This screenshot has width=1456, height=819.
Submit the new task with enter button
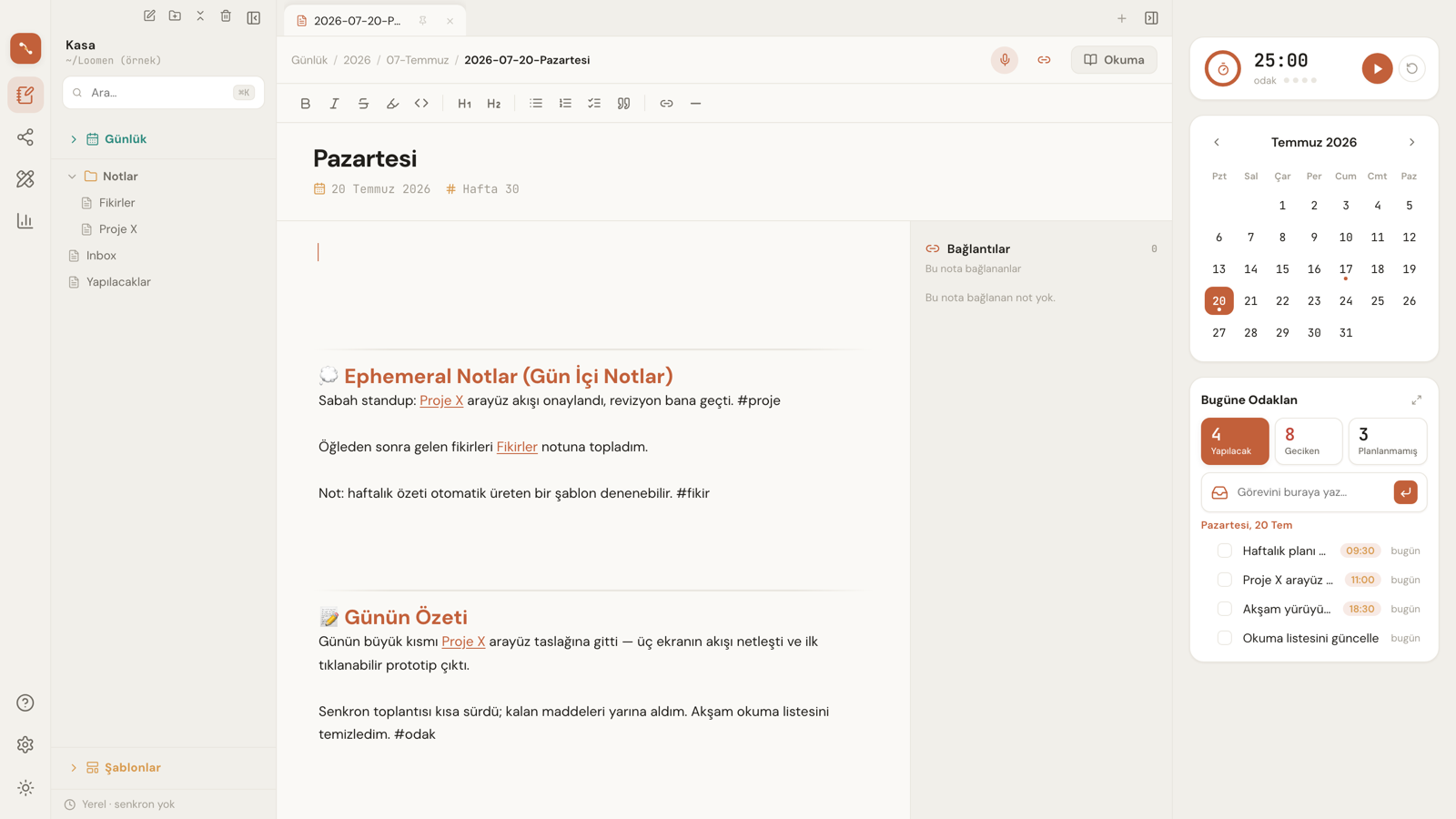pos(1405,492)
